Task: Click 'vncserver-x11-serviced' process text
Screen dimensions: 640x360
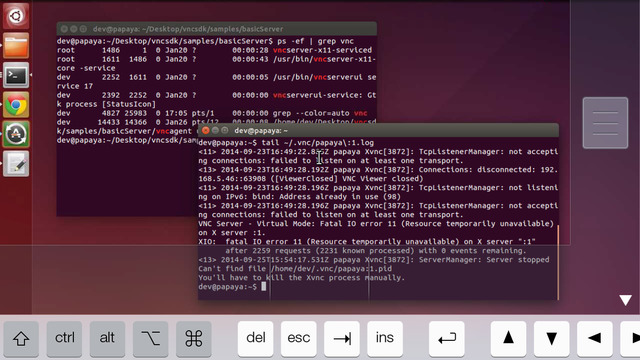Action: (322, 50)
